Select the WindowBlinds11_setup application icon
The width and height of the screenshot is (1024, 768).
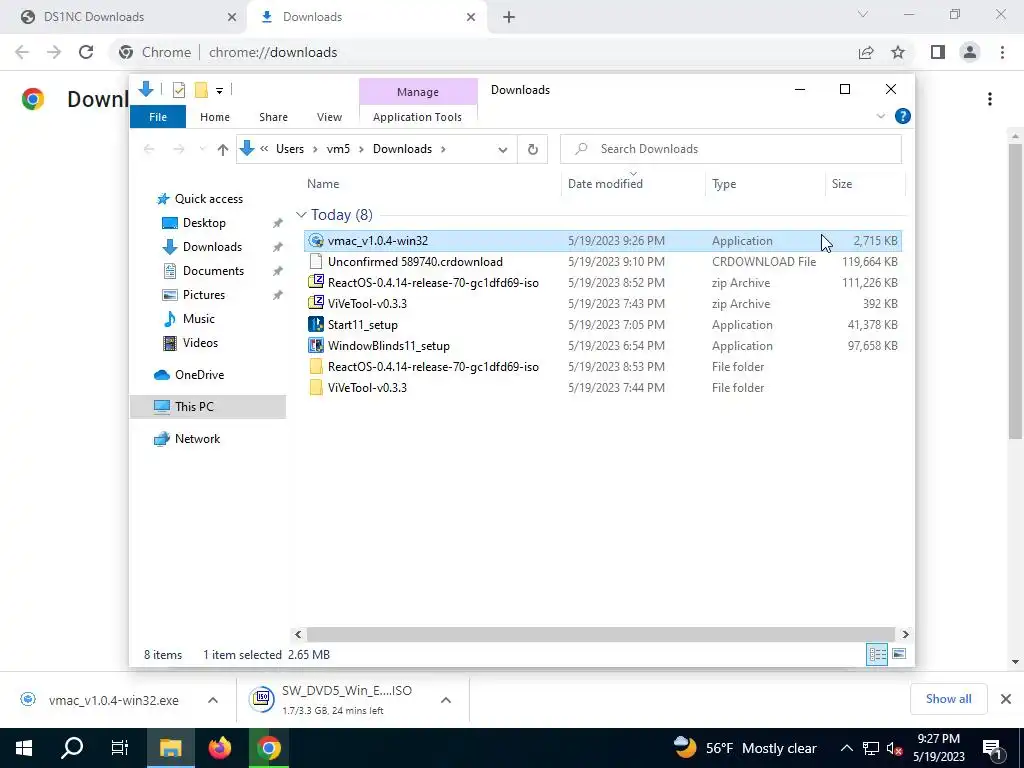[x=316, y=345]
